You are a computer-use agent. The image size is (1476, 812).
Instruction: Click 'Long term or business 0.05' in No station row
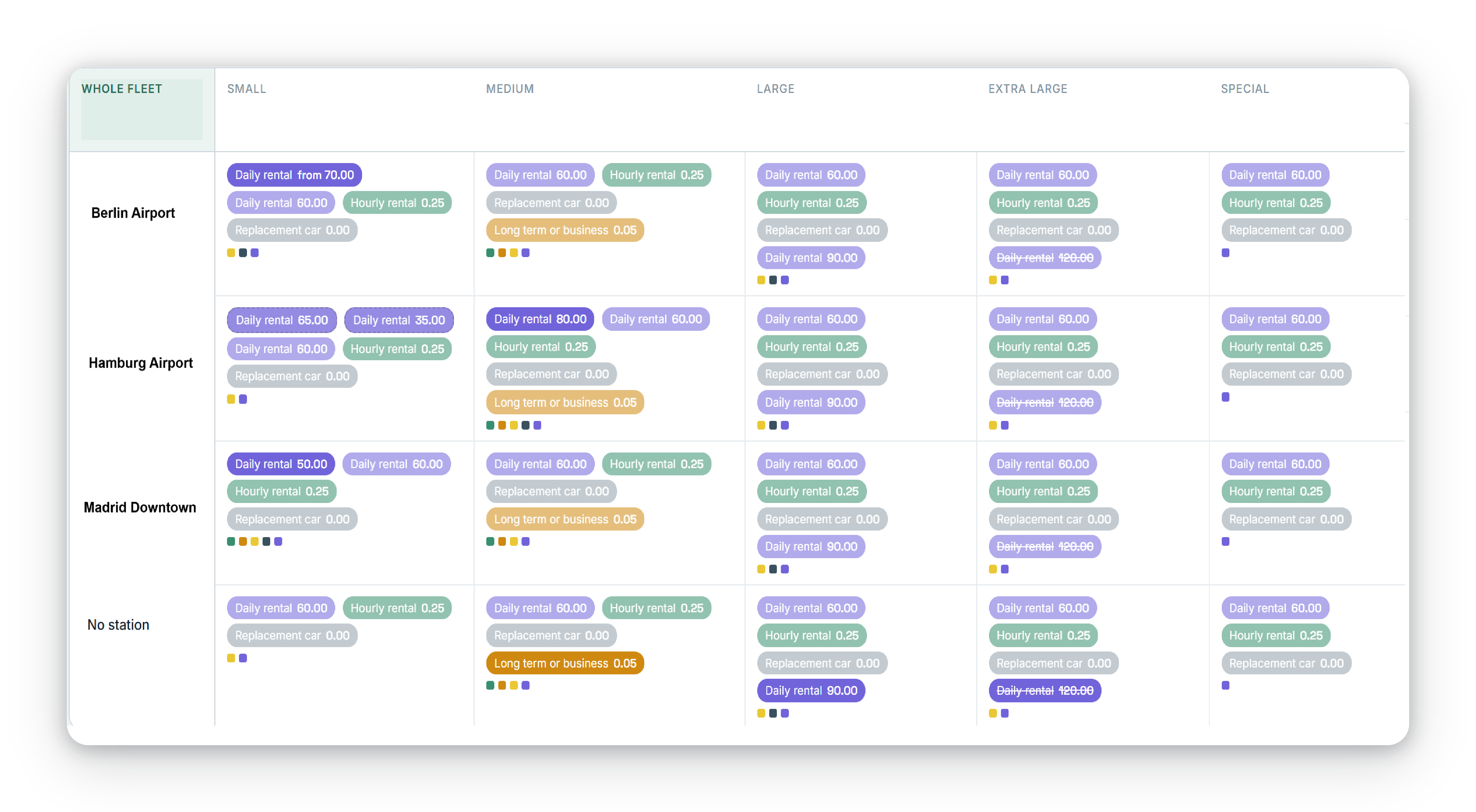point(565,663)
